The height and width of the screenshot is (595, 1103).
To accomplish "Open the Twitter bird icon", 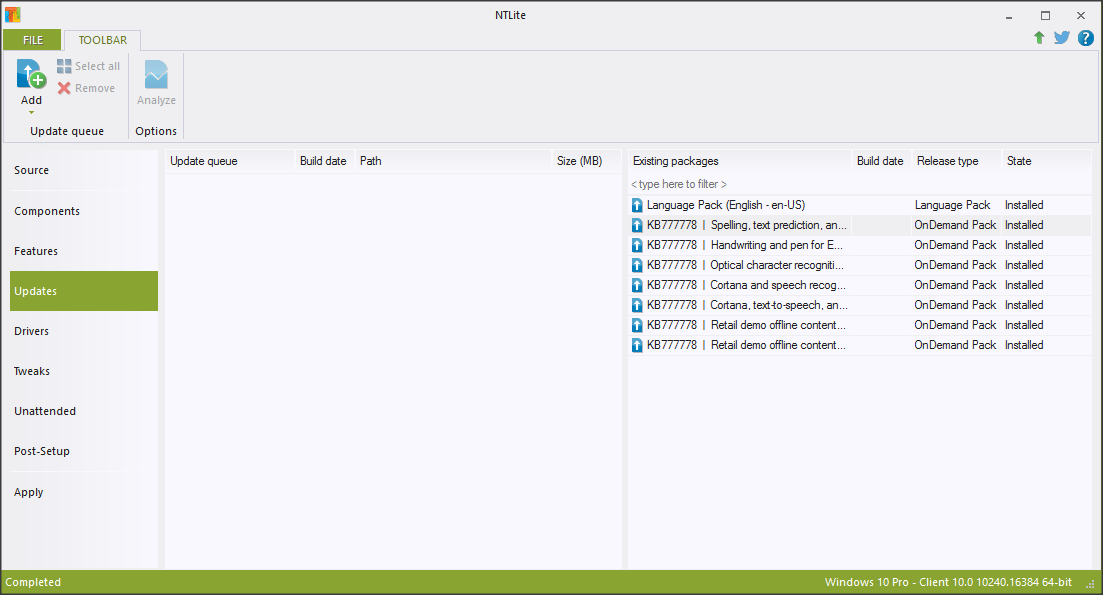I will click(x=1062, y=38).
